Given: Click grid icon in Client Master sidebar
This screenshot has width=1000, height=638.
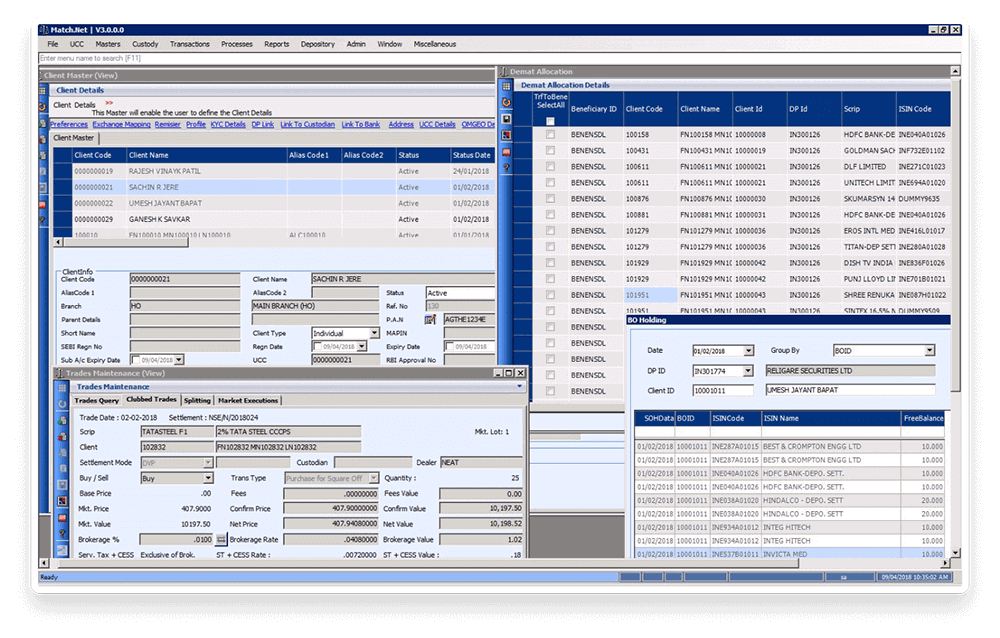Looking at the screenshot, I should pos(43,91).
